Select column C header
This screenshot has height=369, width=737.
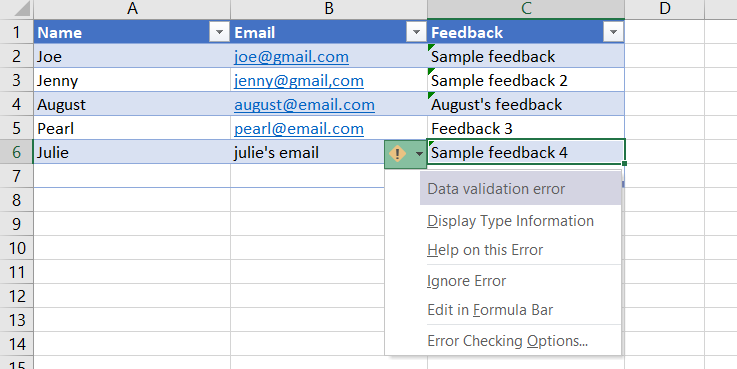coord(526,8)
